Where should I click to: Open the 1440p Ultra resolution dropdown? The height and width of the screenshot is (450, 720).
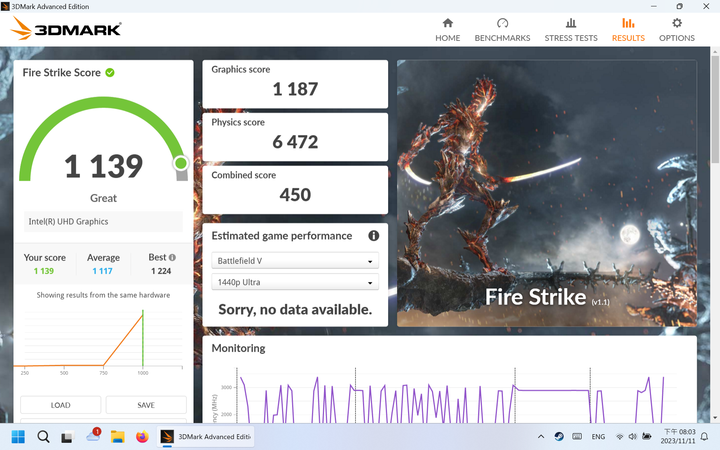tap(295, 282)
